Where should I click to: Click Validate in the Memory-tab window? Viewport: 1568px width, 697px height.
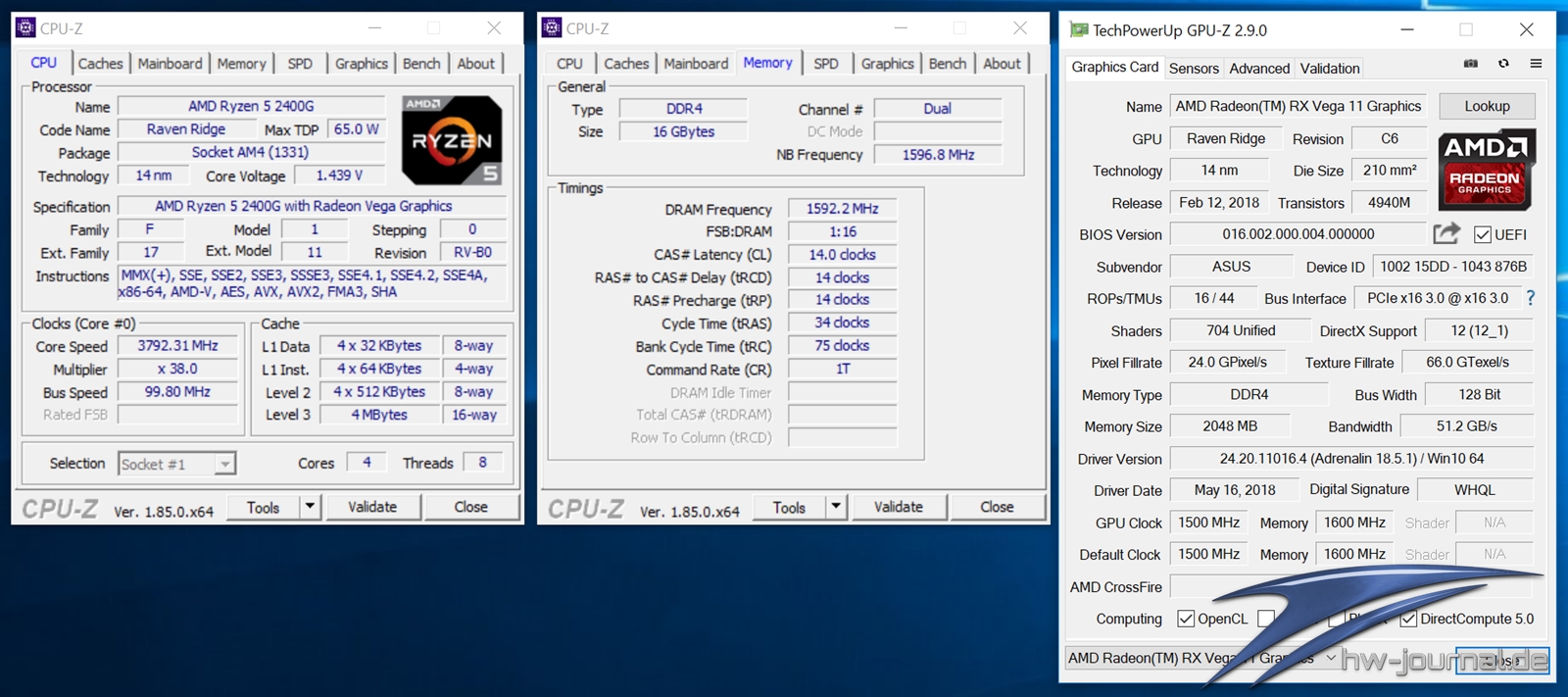[x=899, y=507]
